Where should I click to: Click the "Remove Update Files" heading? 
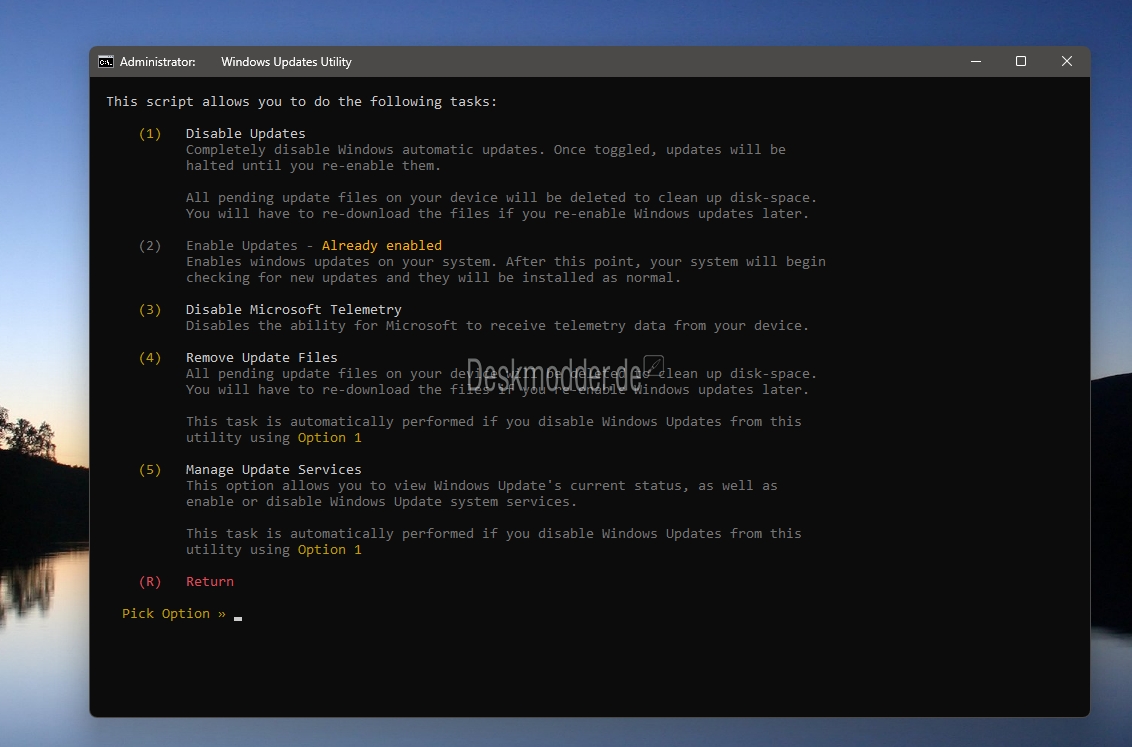pos(261,357)
